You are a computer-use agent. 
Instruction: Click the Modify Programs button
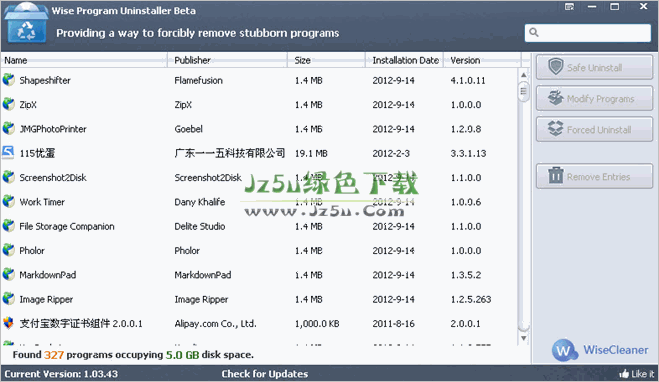click(594, 99)
